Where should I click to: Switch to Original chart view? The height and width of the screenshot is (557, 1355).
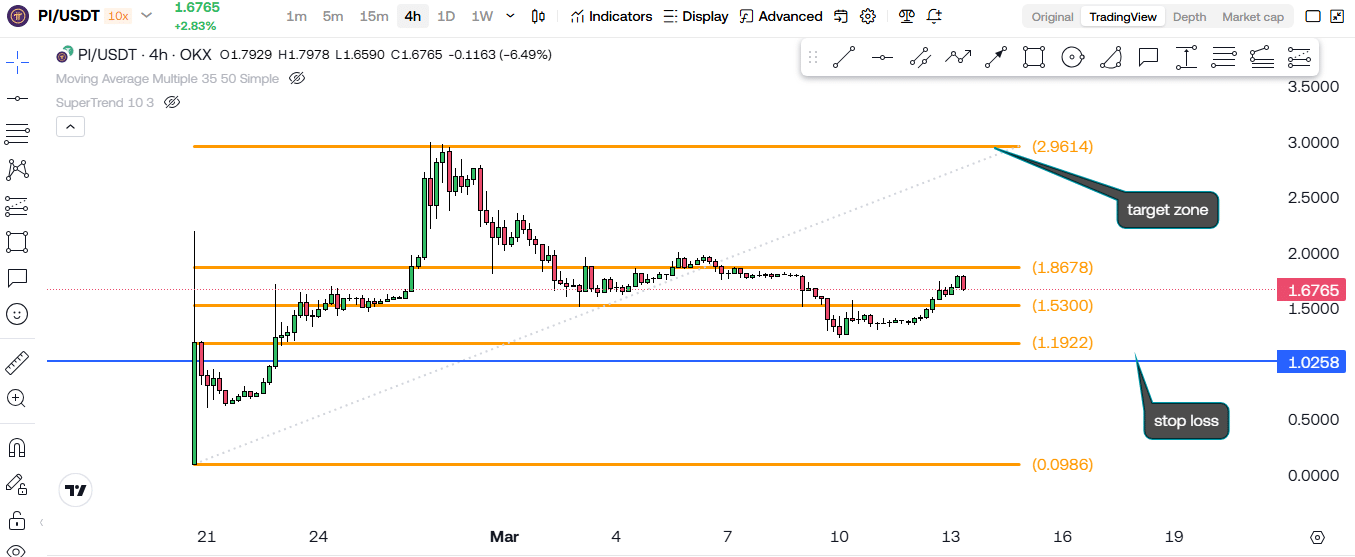tap(1052, 17)
